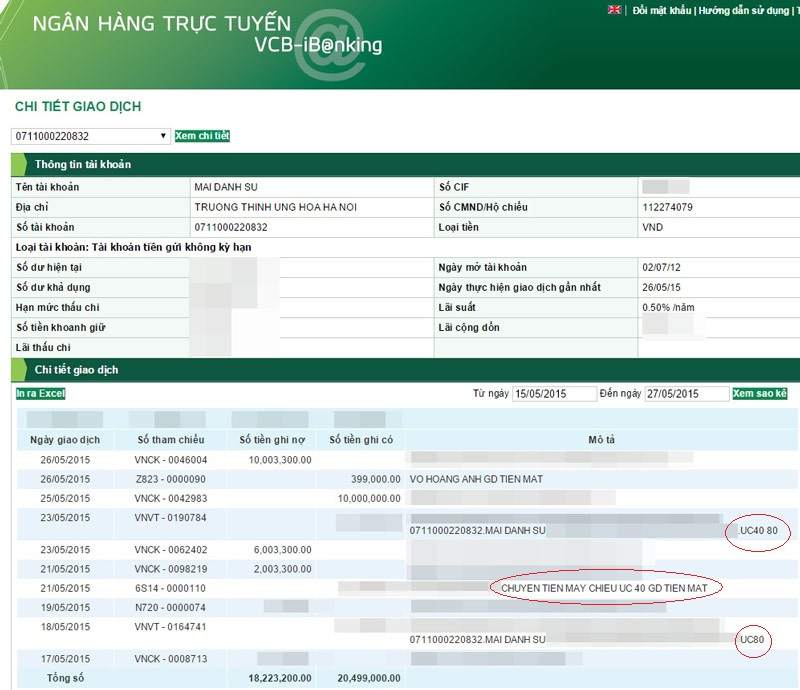Click account open date 02/07/12
The height and width of the screenshot is (690, 800).
tap(661, 267)
